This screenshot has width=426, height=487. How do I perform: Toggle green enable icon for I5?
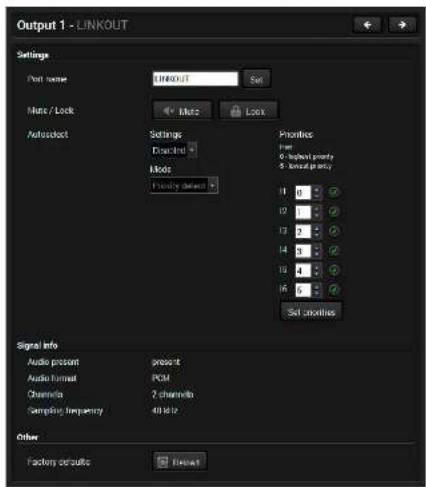pyautogui.click(x=334, y=270)
